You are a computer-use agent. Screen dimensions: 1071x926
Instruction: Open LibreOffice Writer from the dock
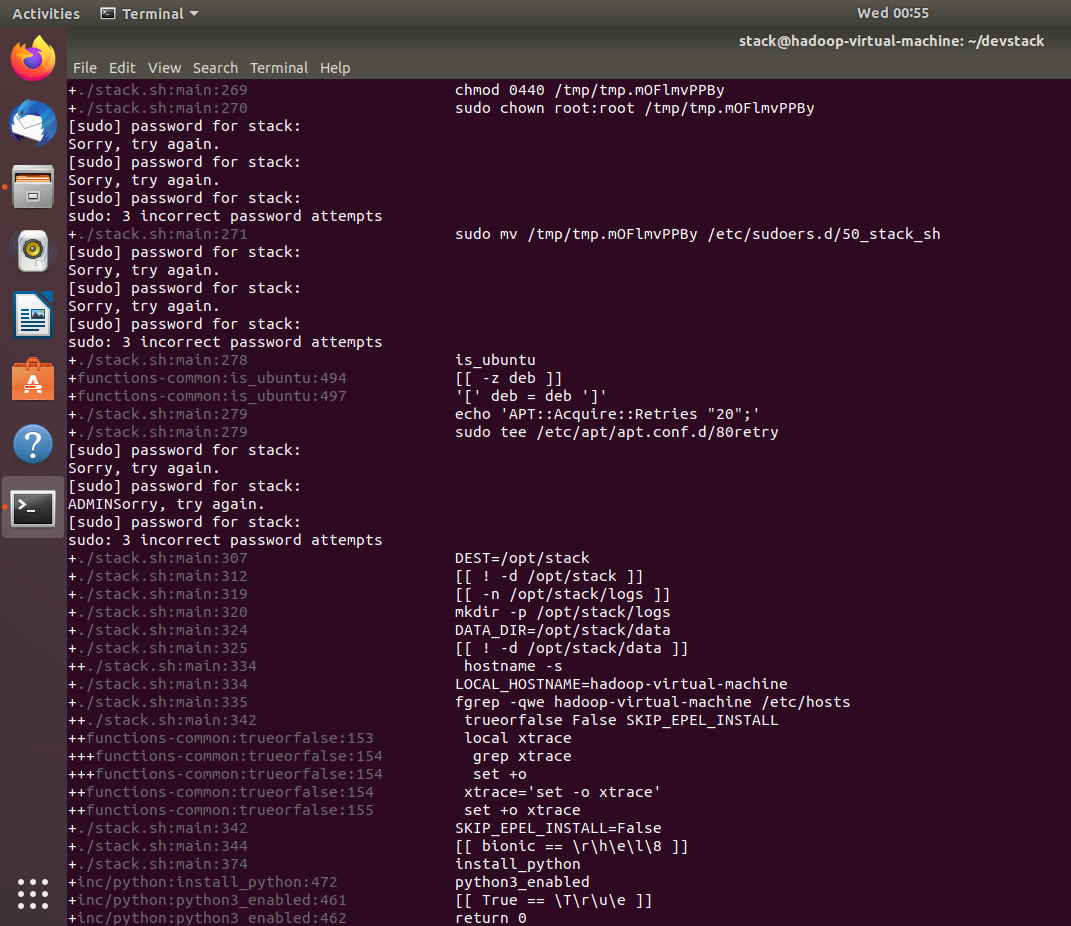[33, 315]
